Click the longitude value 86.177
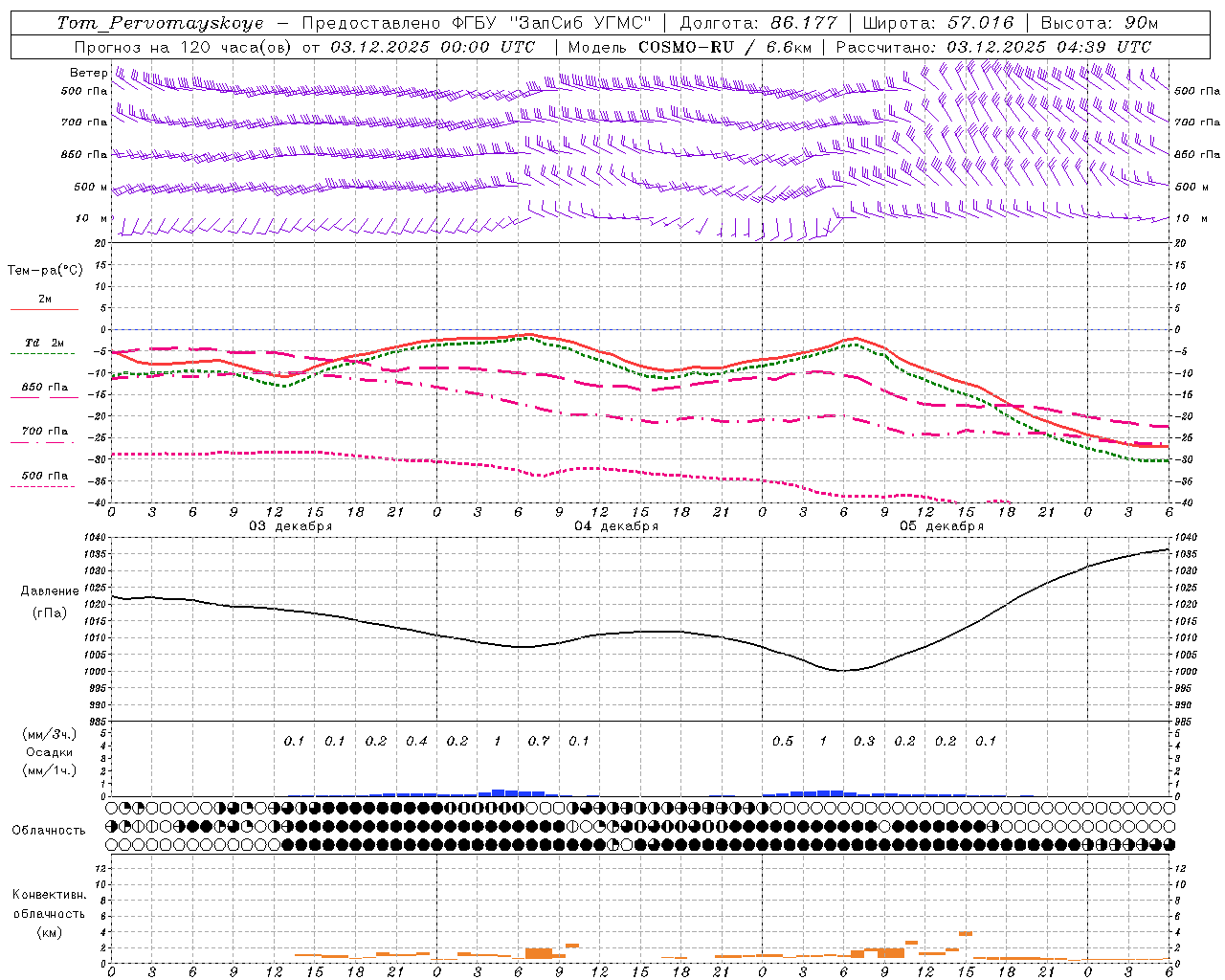The height and width of the screenshot is (980, 1225). pyautogui.click(x=804, y=23)
